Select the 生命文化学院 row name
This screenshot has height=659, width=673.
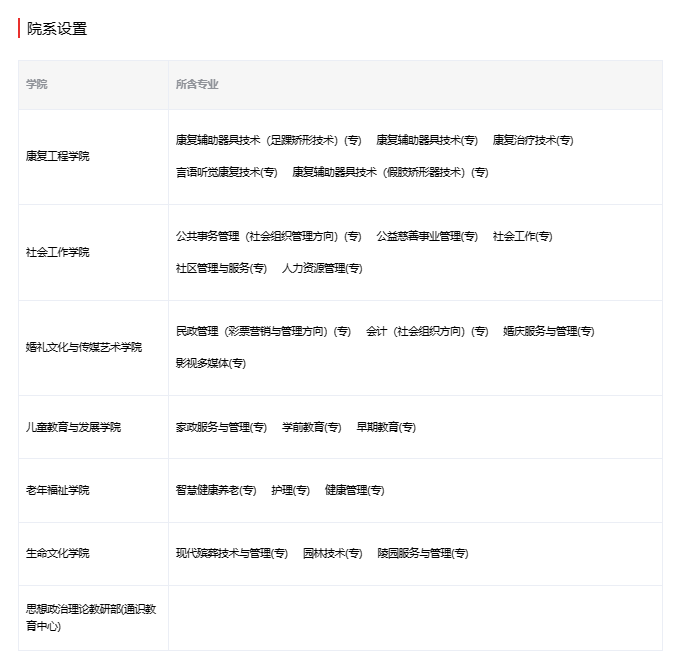point(58,553)
